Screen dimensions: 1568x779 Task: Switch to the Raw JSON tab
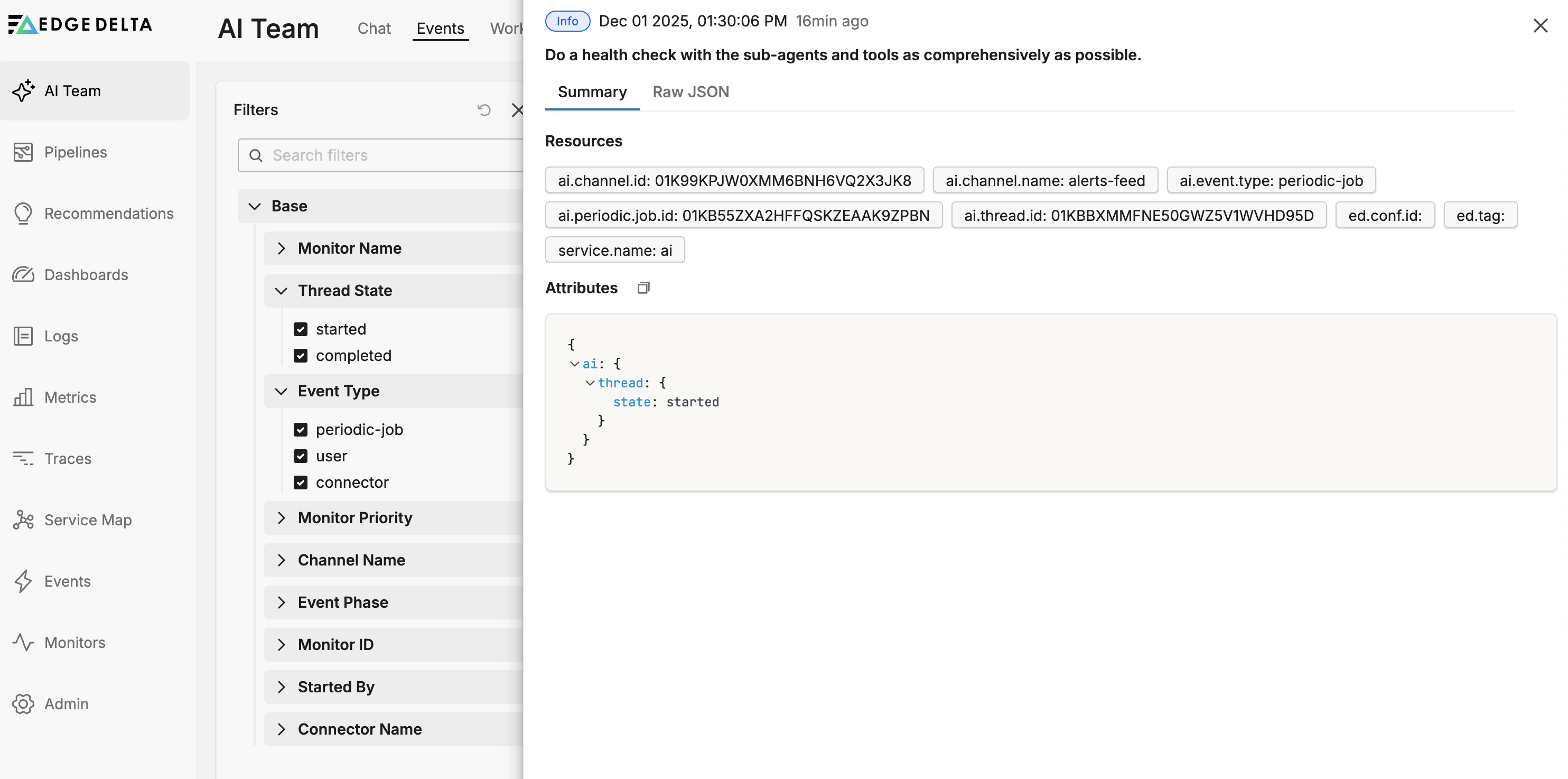click(x=691, y=91)
